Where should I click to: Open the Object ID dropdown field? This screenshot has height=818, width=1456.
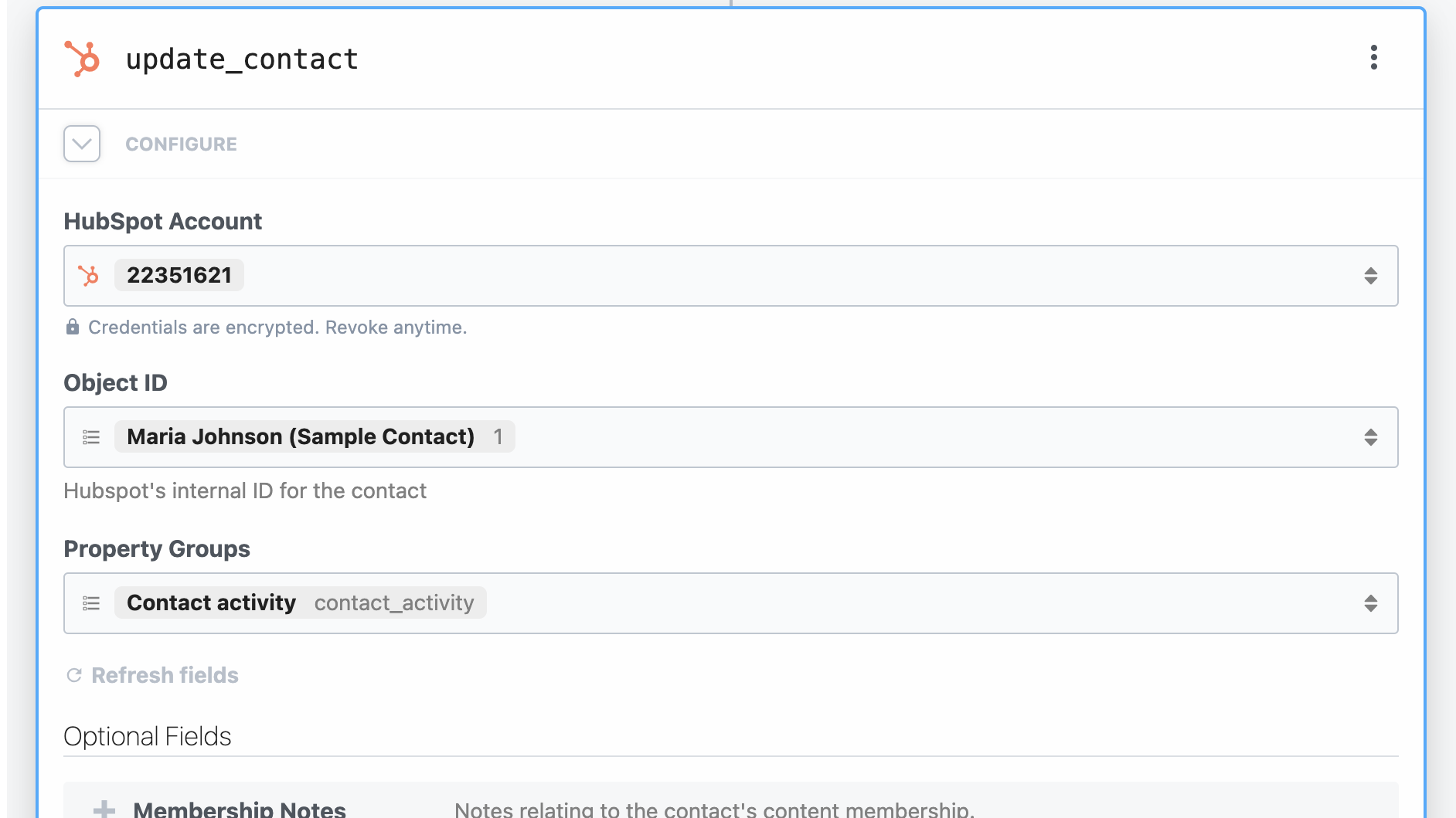(730, 437)
